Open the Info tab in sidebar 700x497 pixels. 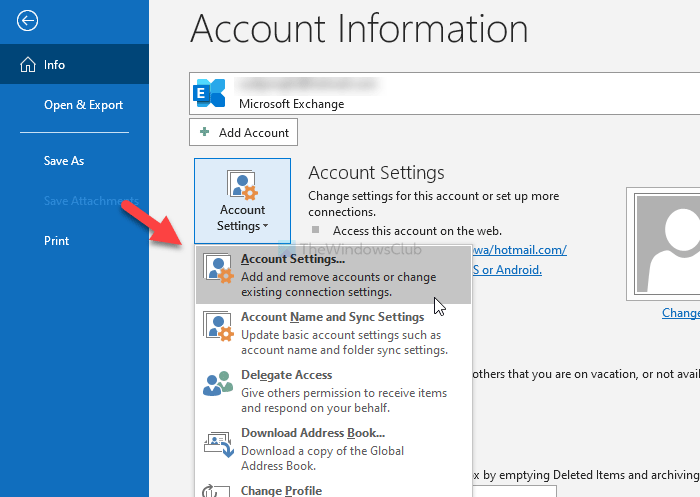point(55,65)
